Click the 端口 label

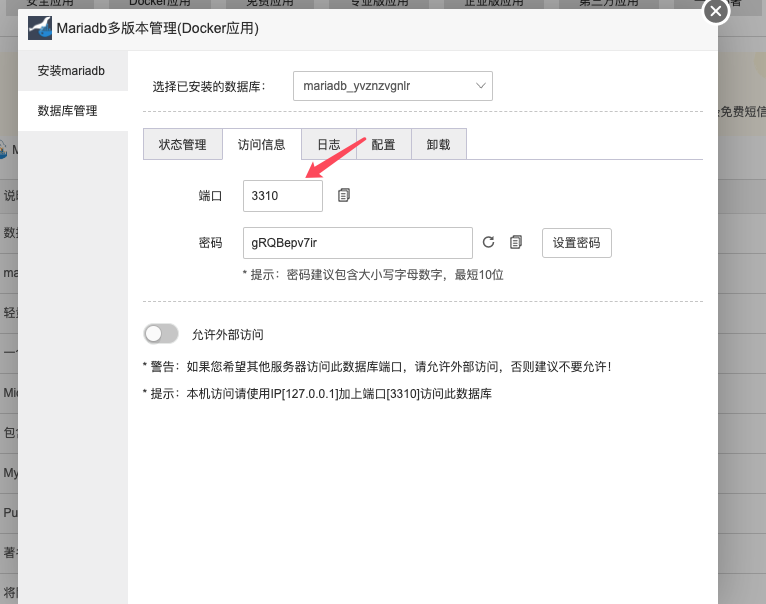click(211, 196)
